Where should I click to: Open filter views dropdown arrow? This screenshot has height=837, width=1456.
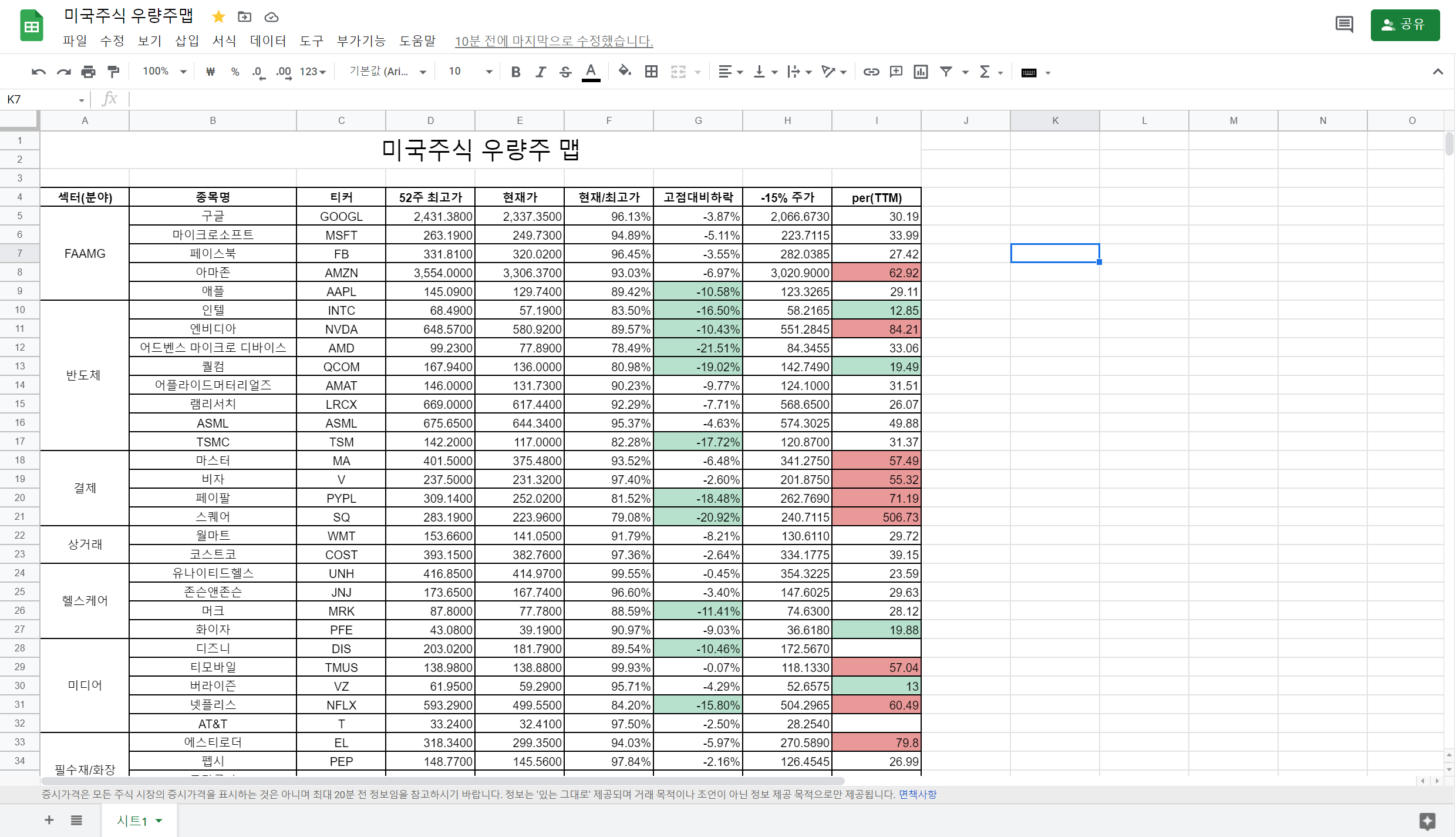point(965,72)
